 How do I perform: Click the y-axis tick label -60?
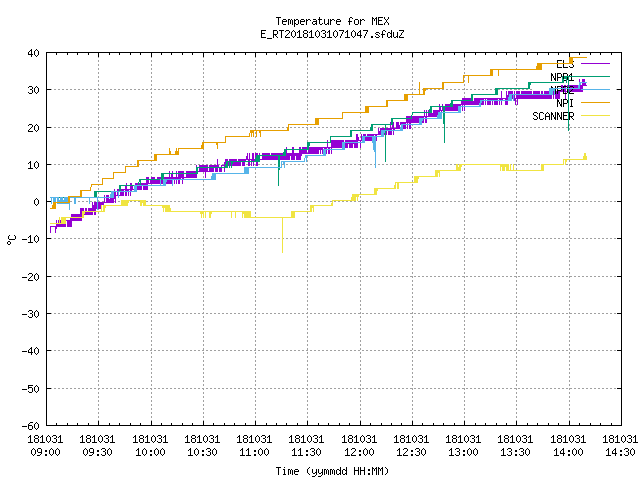pos(31,426)
